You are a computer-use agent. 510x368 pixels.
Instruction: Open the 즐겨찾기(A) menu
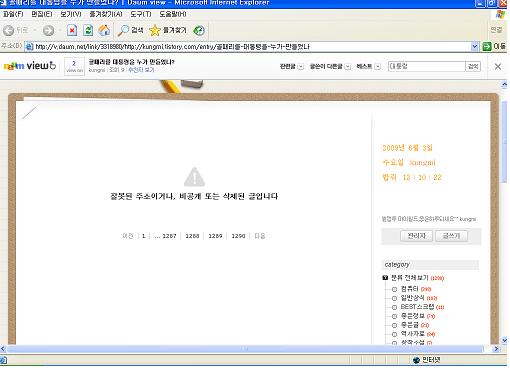(106, 14)
